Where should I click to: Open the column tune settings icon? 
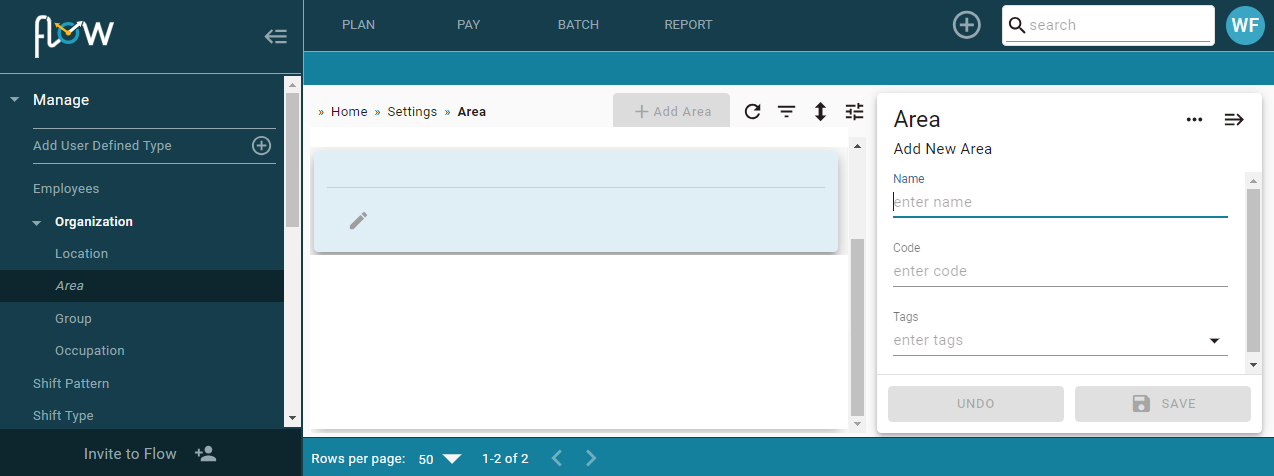coord(854,112)
